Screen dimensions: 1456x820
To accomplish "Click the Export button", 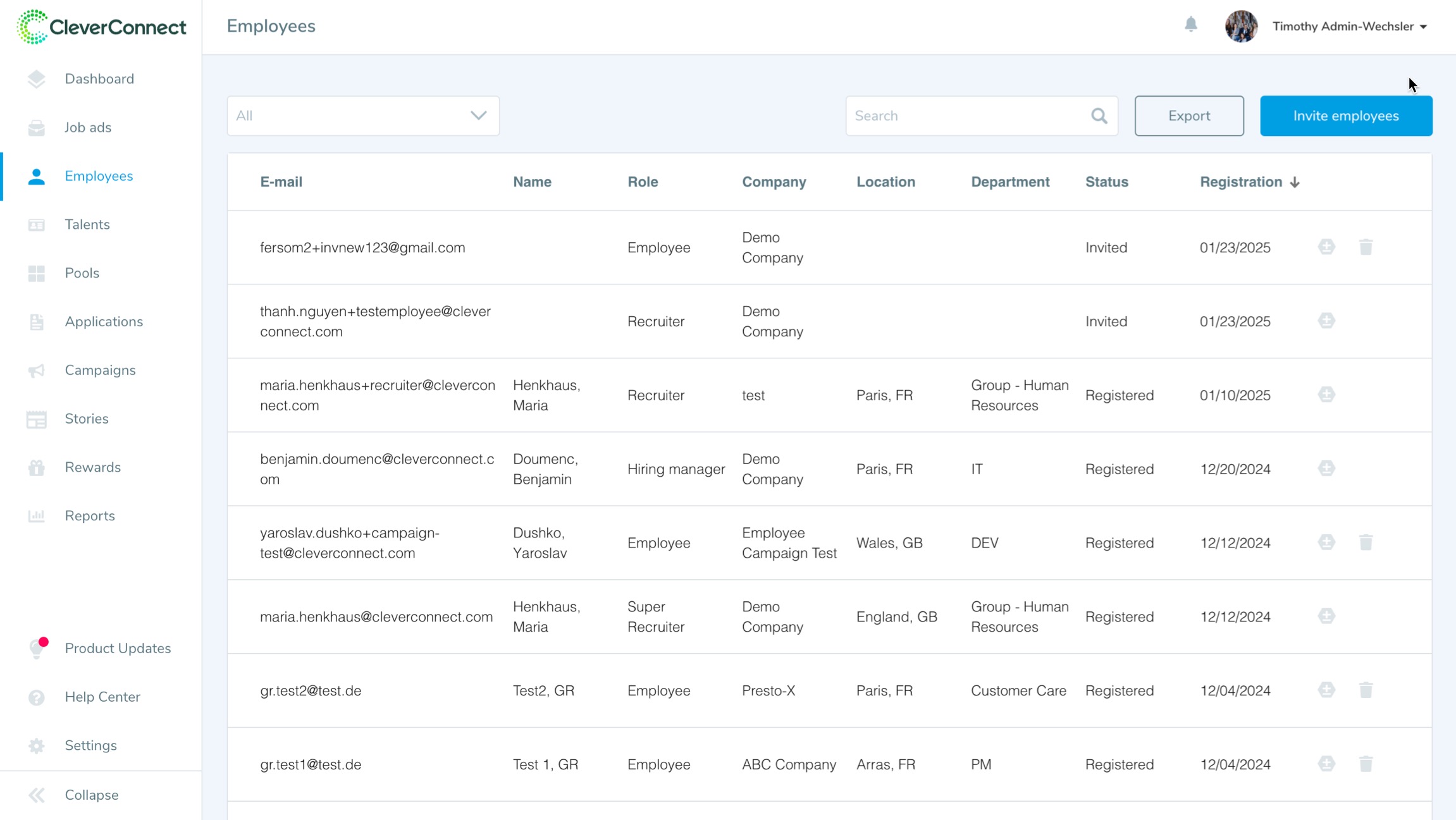I will click(x=1188, y=116).
